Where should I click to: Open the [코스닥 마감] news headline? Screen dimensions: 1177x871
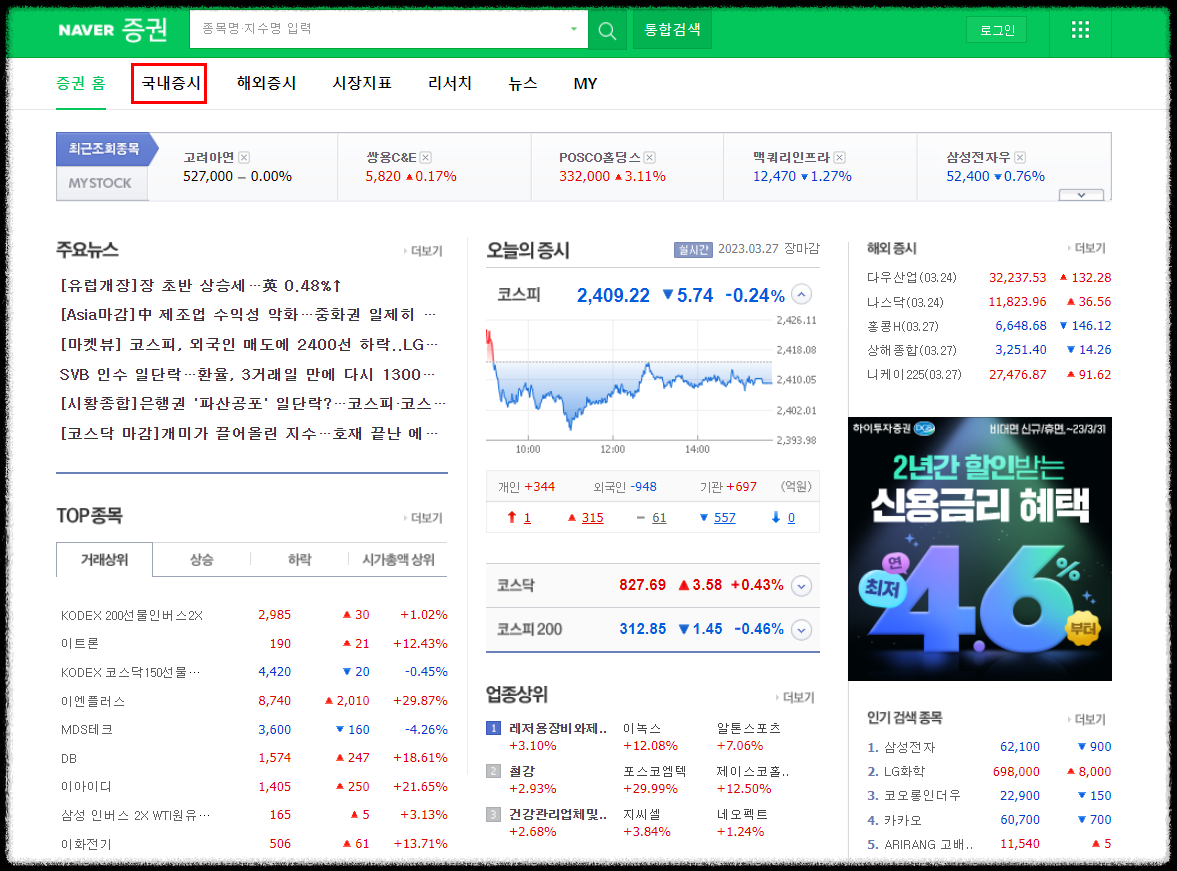tap(248, 433)
